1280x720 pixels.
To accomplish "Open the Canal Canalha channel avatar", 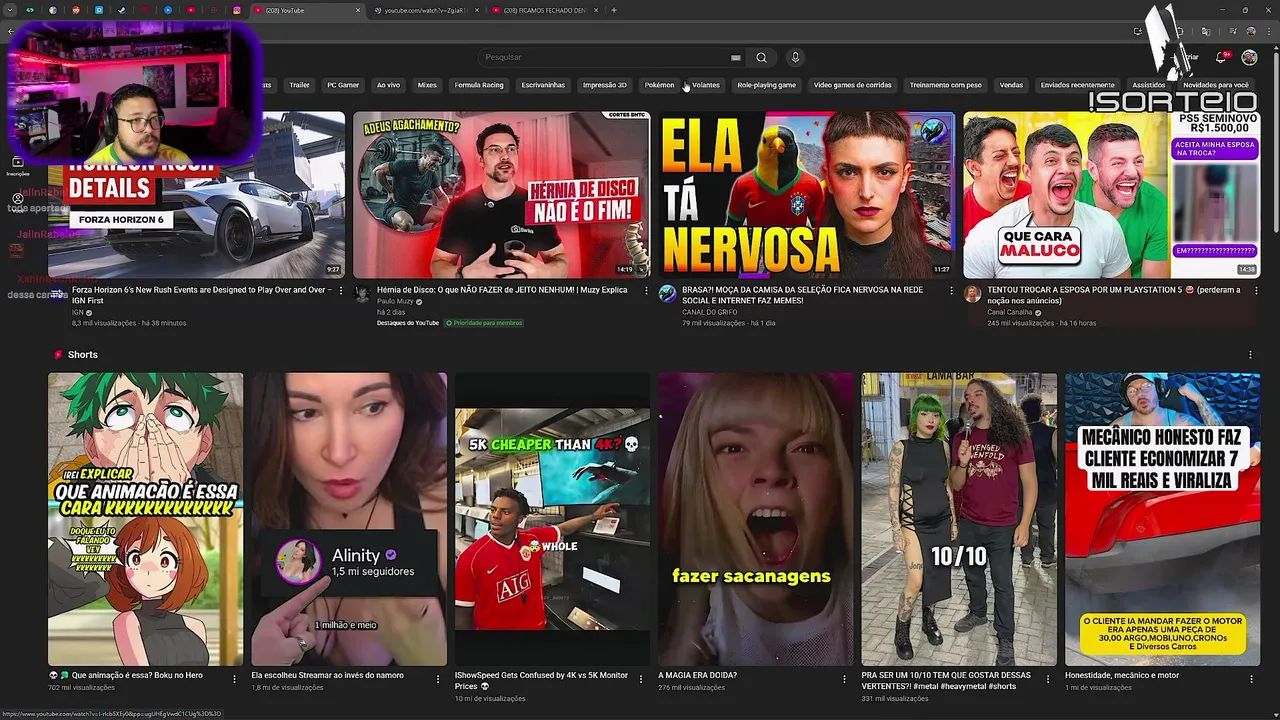I will click(x=972, y=293).
